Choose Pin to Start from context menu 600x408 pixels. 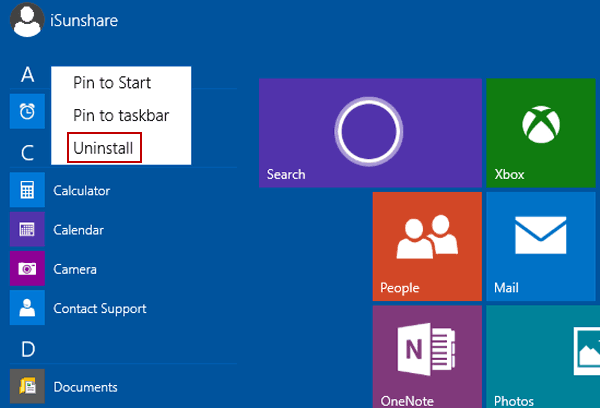(112, 83)
